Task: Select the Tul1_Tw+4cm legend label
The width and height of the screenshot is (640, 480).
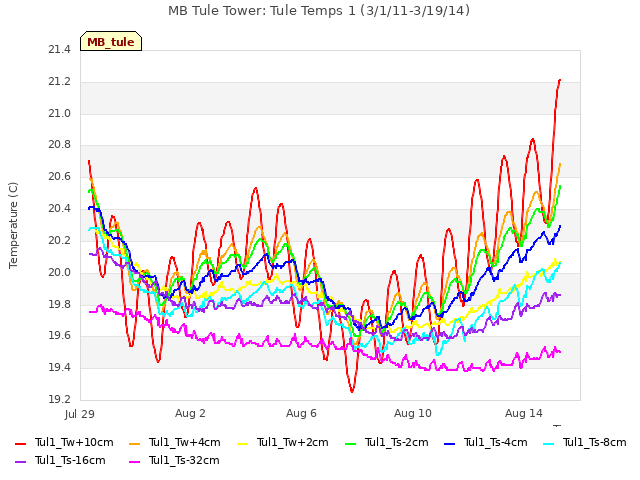Action: click(x=184, y=442)
